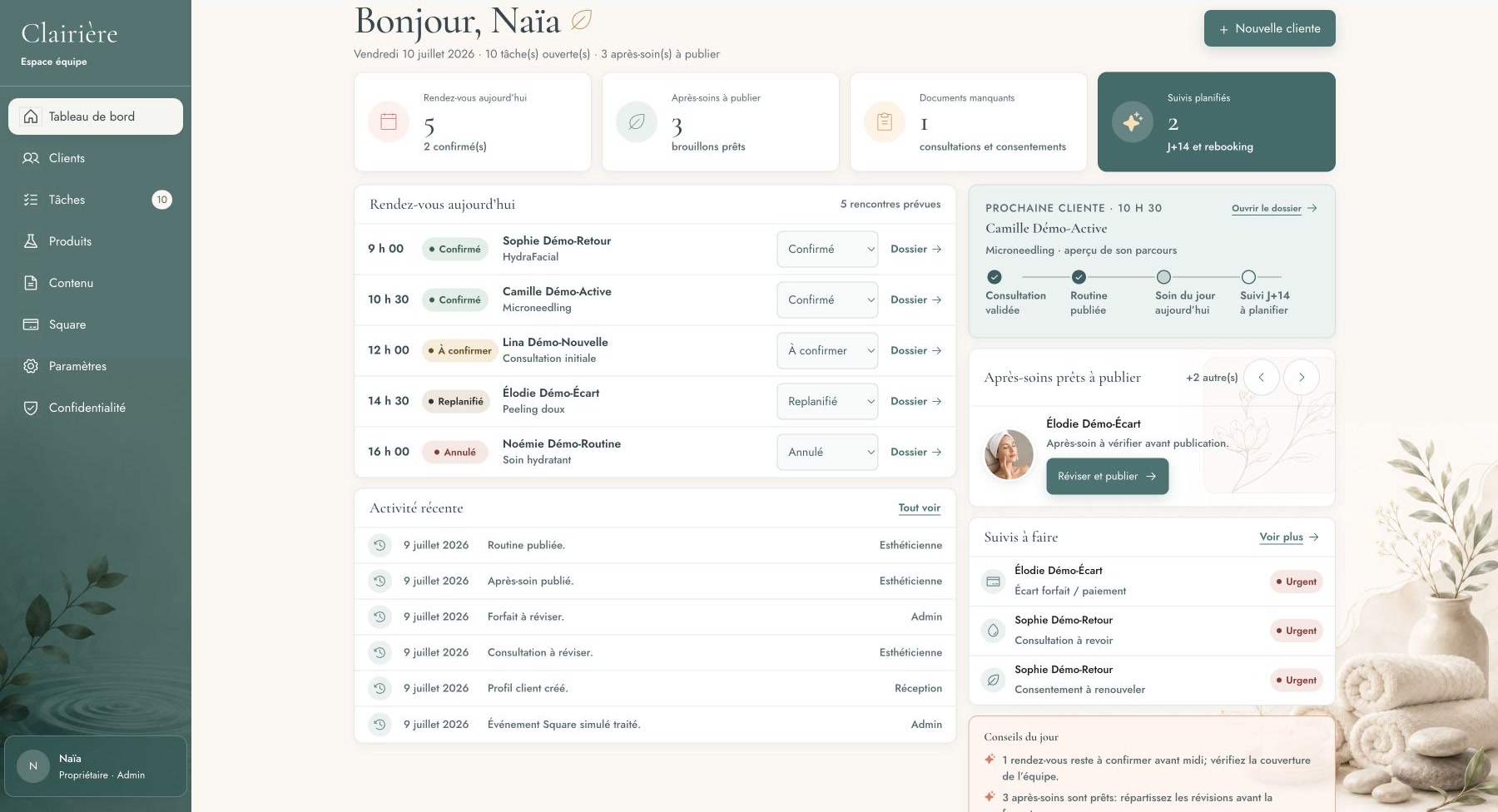Open Dossier link for Noémie Démo-Routine

(915, 452)
